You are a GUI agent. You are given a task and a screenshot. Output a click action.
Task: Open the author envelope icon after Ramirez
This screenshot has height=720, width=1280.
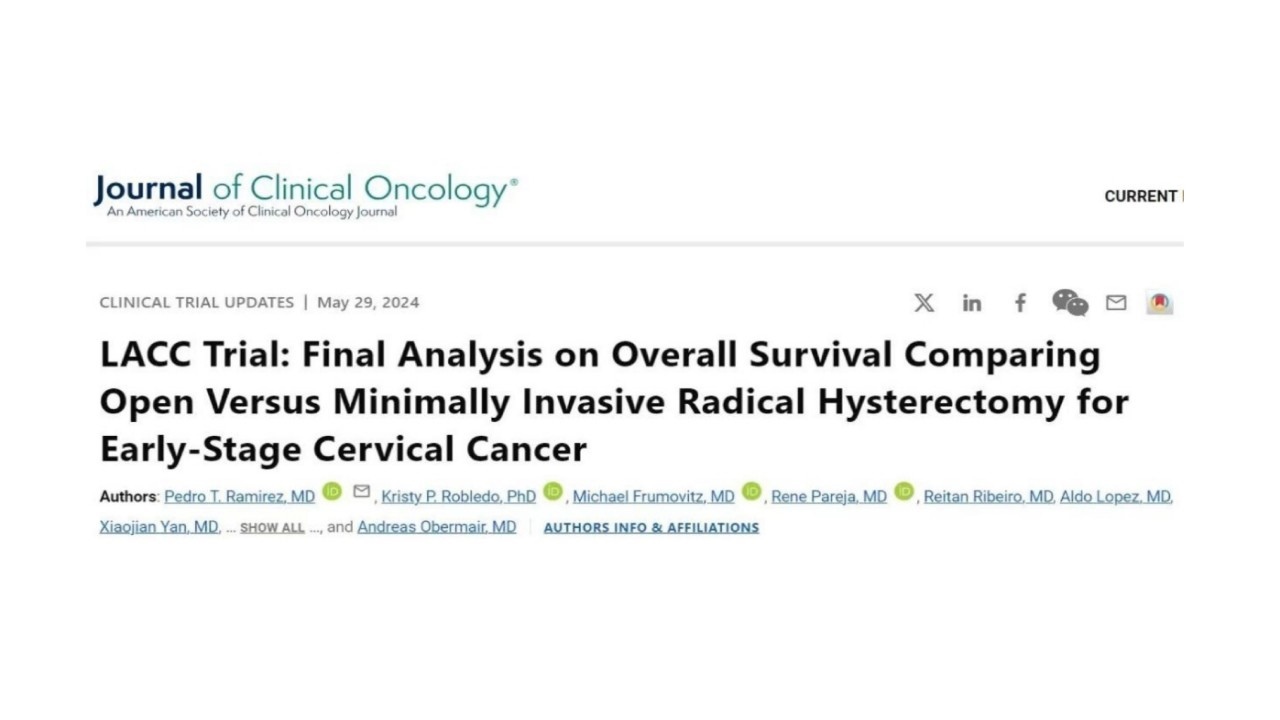click(362, 491)
